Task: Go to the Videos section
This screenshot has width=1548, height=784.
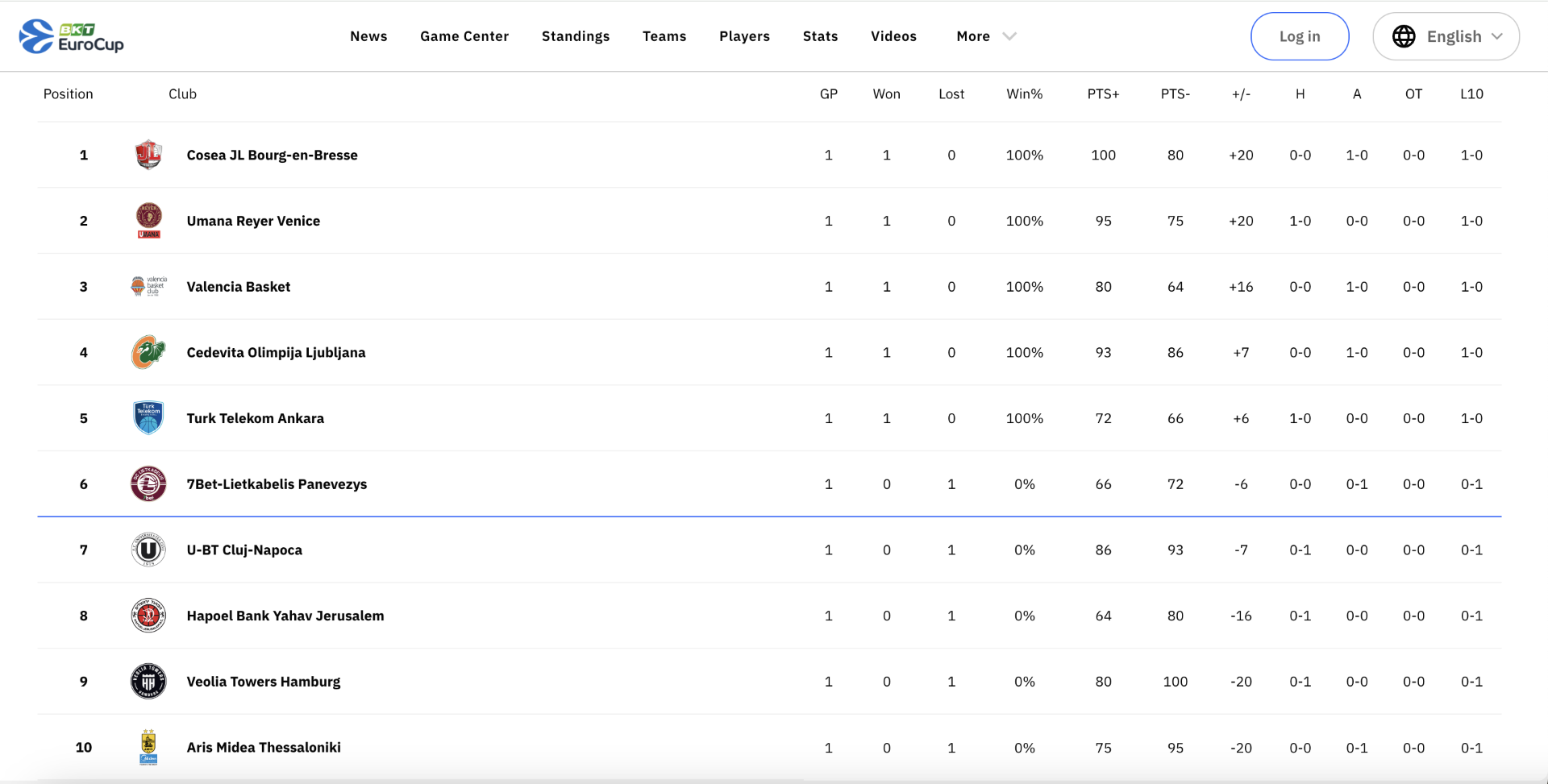Action: [893, 36]
